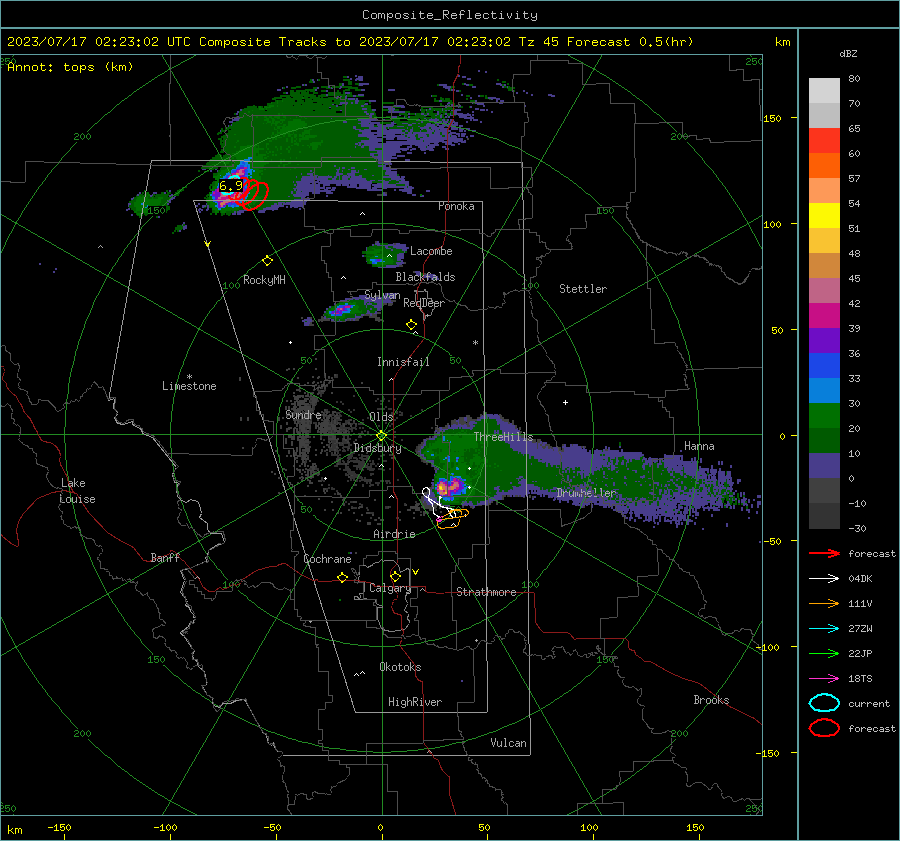Click the Drumheller city label
The width and height of the screenshot is (900, 841).
click(586, 493)
